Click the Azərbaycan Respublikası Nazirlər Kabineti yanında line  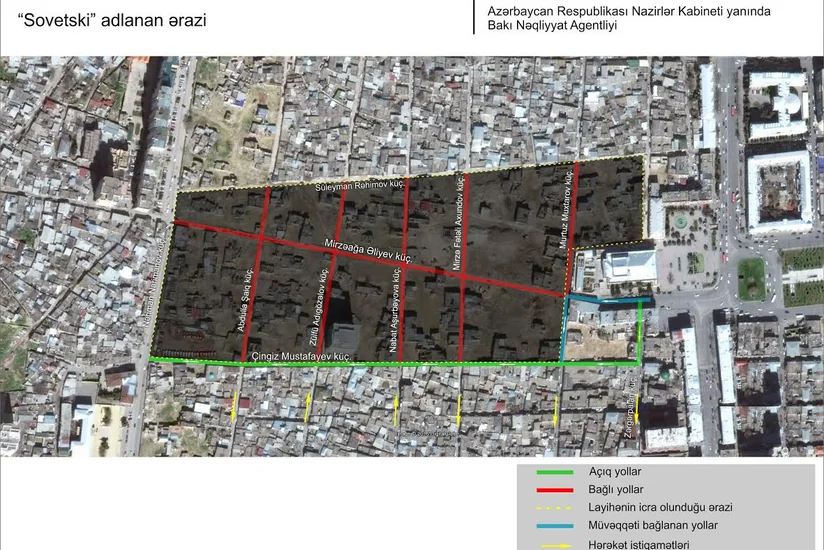pos(629,12)
